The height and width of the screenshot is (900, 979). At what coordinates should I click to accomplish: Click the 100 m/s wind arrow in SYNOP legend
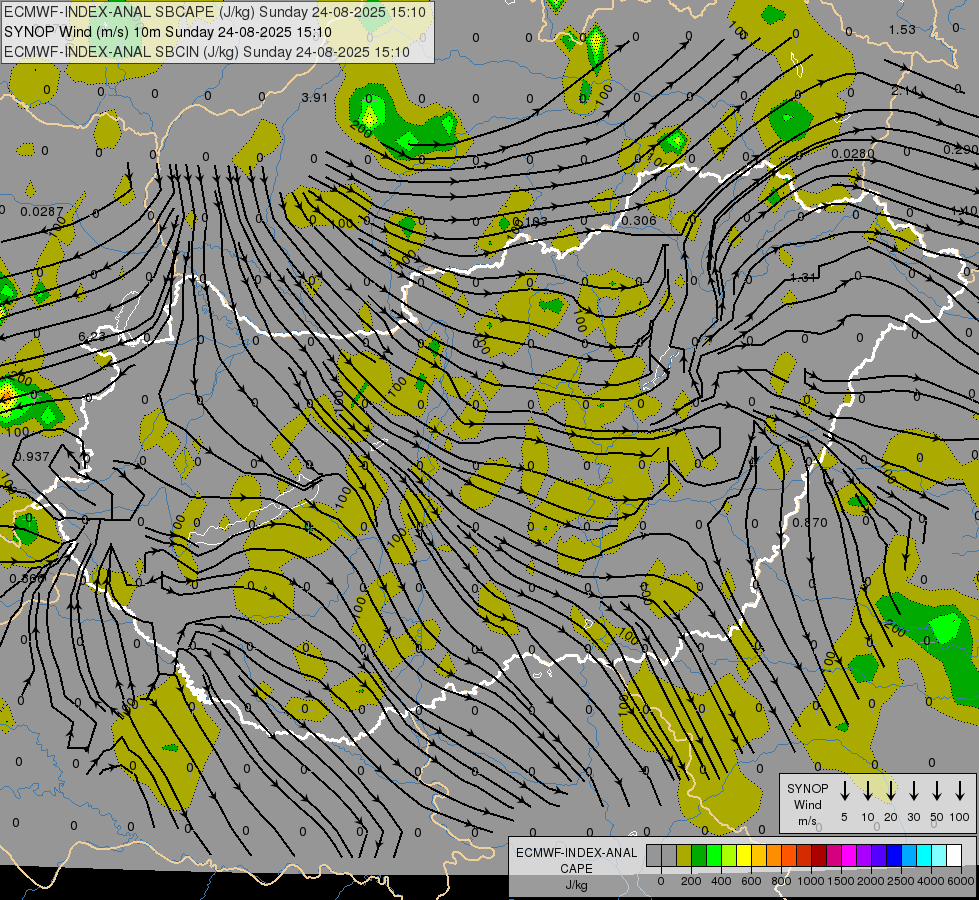960,790
